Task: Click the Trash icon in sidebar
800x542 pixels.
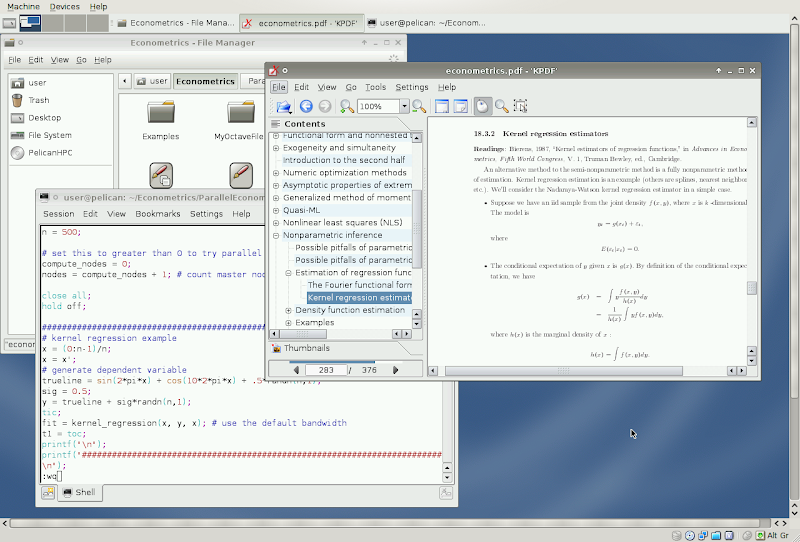Action: coord(38,100)
